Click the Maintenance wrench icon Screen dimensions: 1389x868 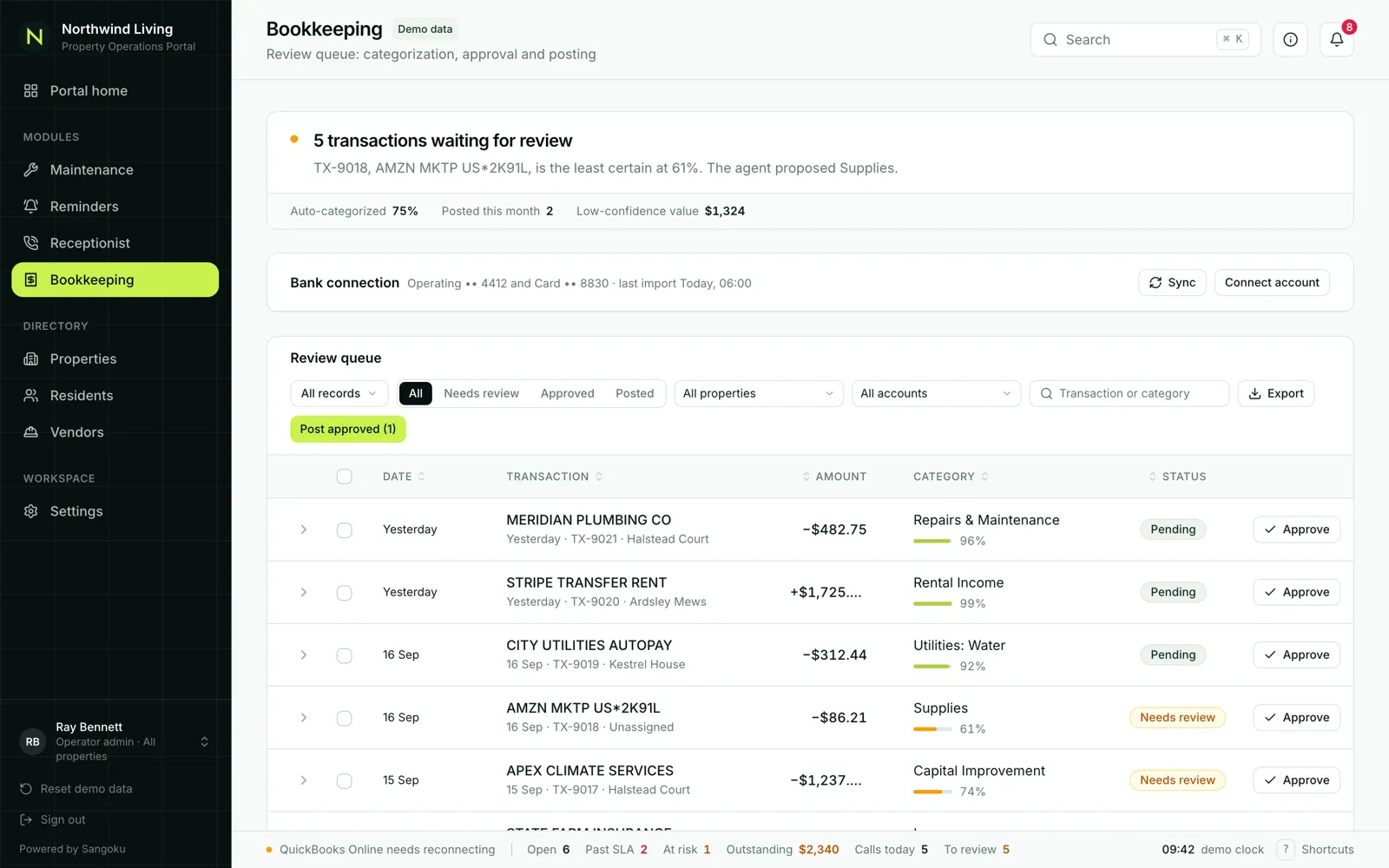[31, 170]
